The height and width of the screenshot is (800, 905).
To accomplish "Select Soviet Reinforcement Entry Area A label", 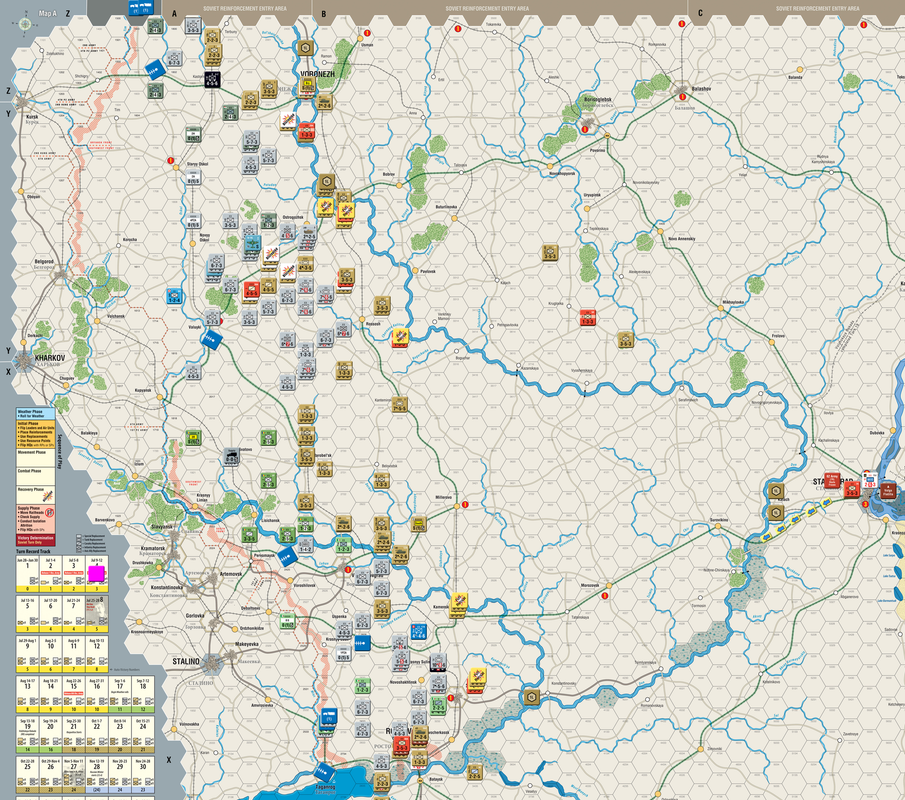I will [x=245, y=9].
